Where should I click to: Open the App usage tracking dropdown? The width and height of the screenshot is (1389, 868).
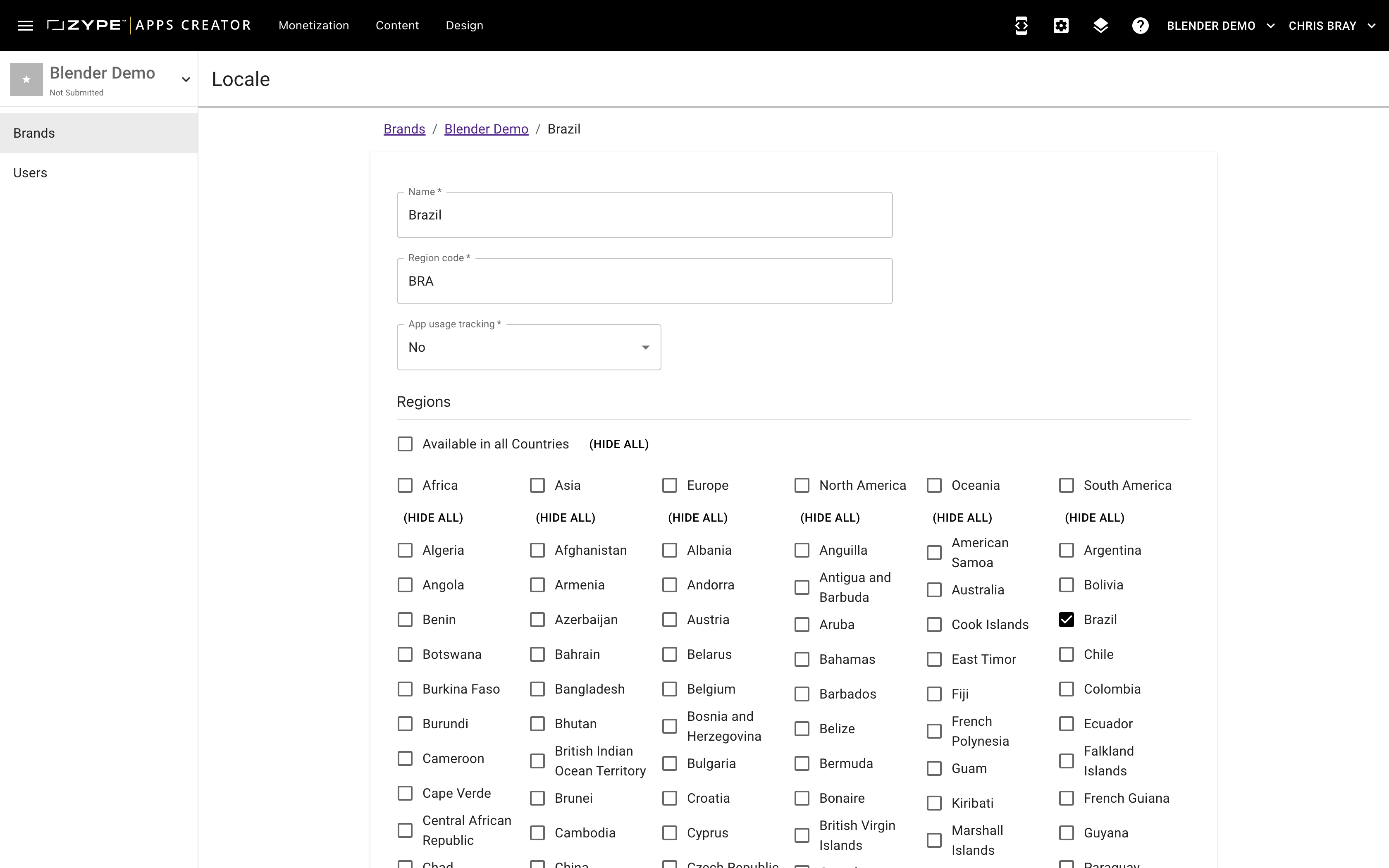tap(529, 347)
